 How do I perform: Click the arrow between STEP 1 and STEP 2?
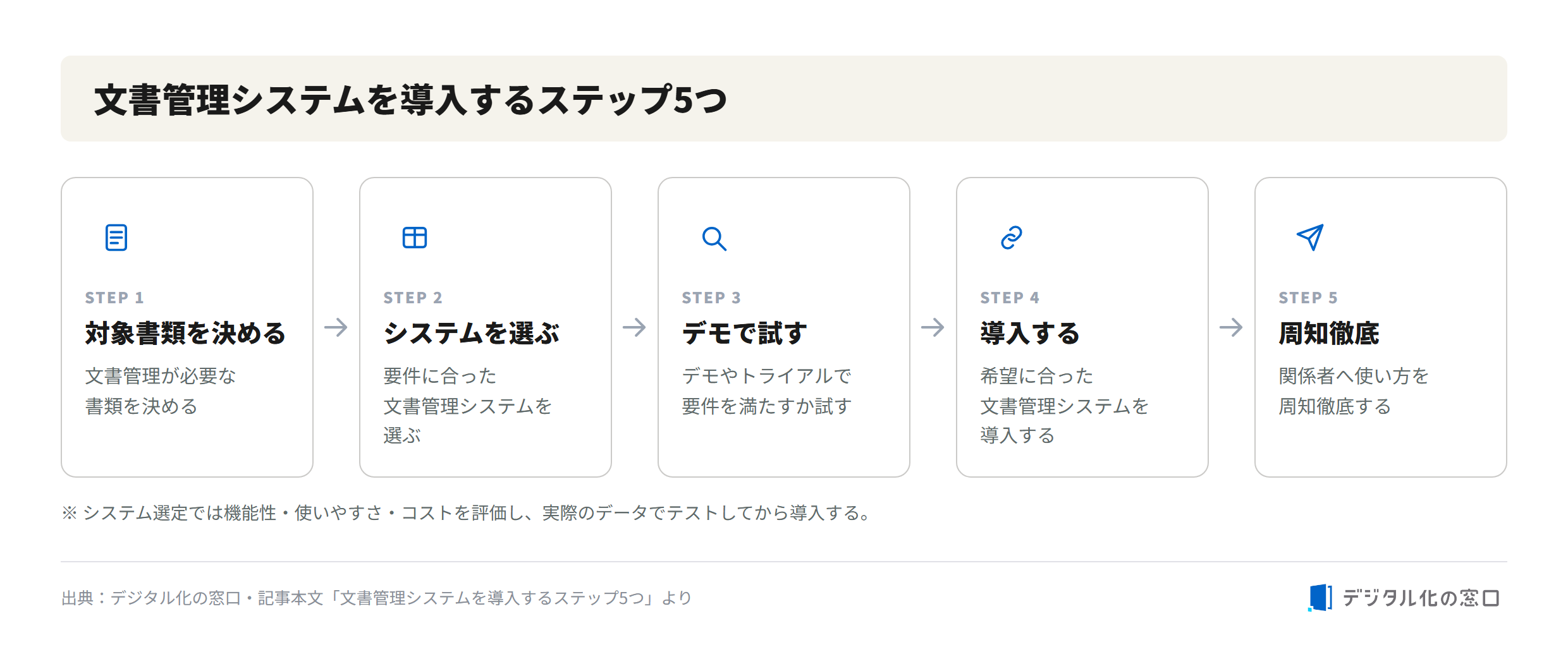[336, 327]
